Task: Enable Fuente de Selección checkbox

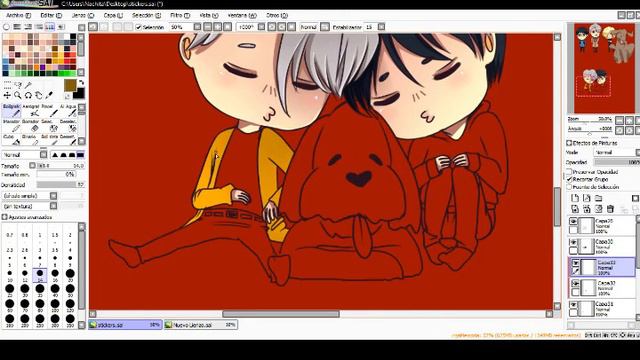Action: coord(569,187)
